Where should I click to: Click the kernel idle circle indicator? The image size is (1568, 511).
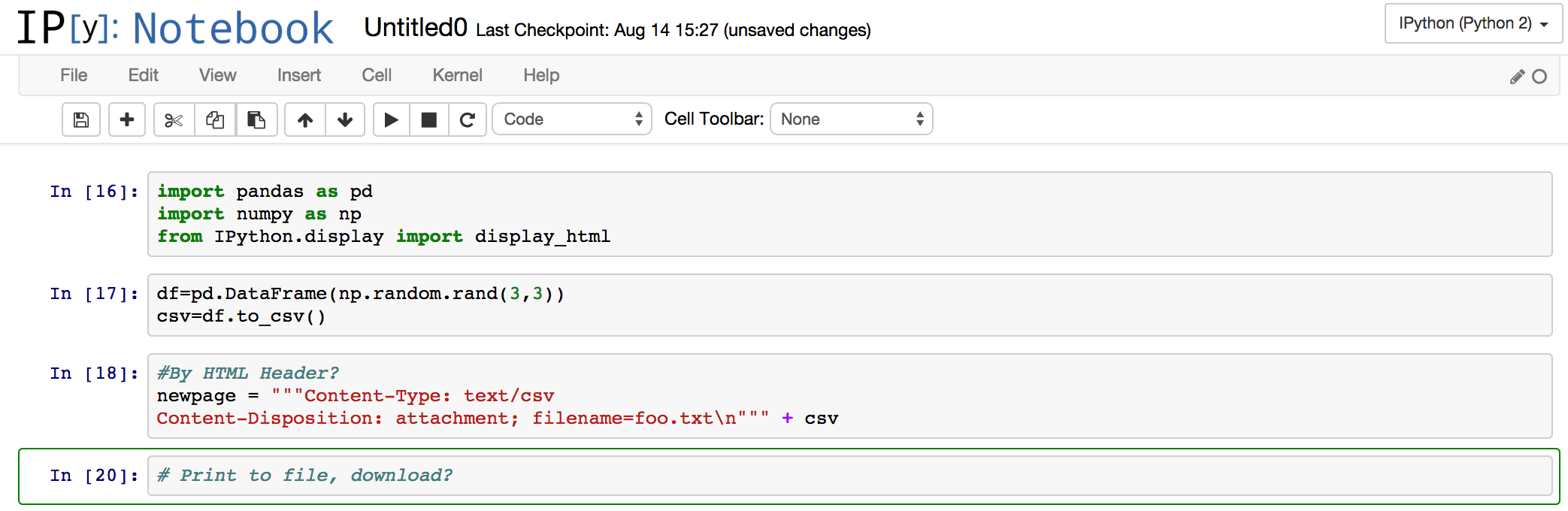tap(1539, 77)
